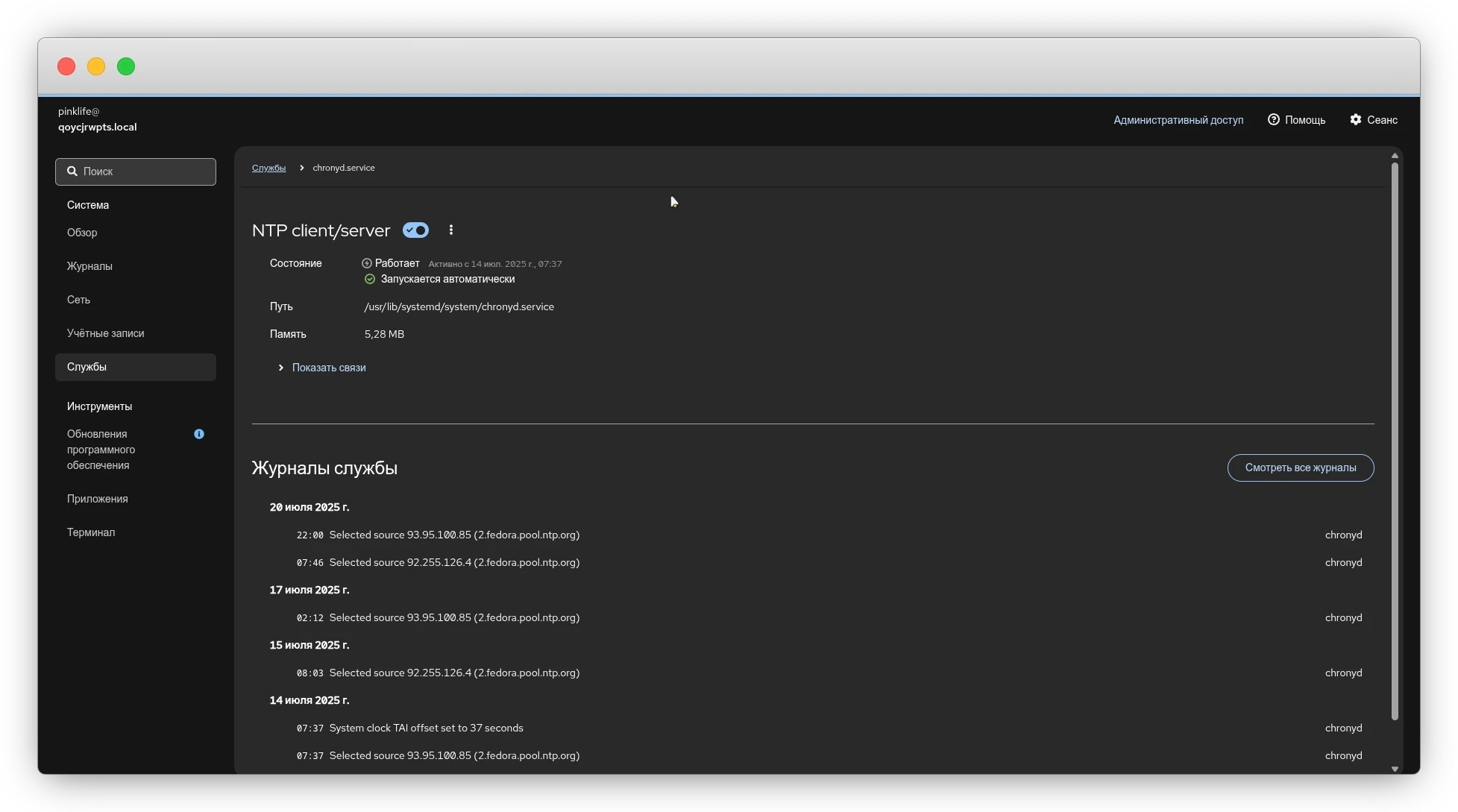
Task: Click the status icon beside Работает
Action: tap(366, 263)
